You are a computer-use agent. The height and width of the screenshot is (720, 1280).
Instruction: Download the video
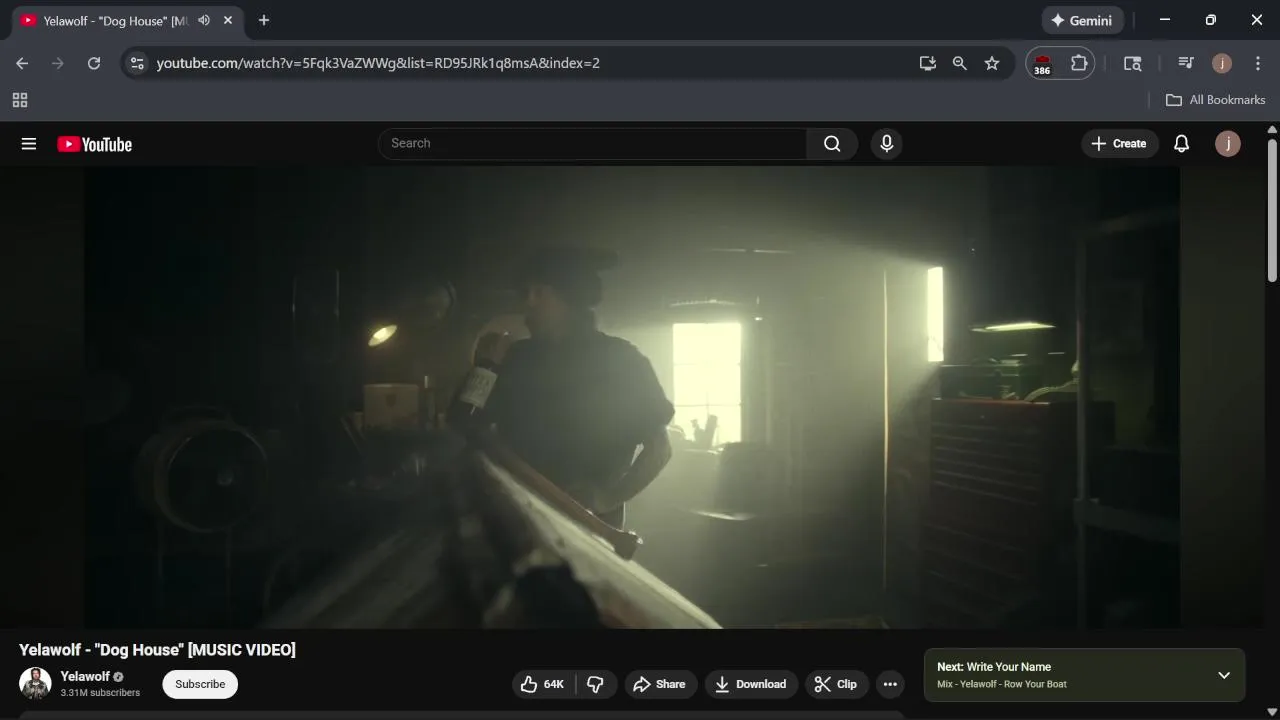[x=751, y=684]
